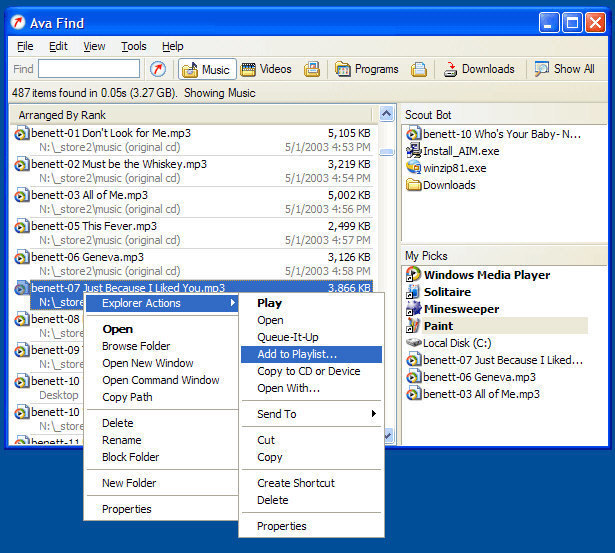The width and height of the screenshot is (615, 553).
Task: Select Copy Path from the context menu
Action: pos(127,397)
